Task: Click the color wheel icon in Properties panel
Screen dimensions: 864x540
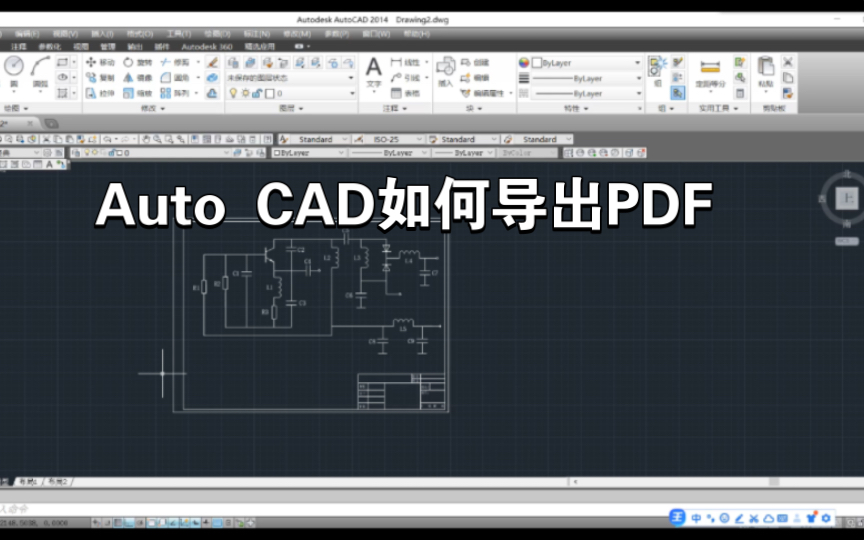Action: tap(523, 62)
